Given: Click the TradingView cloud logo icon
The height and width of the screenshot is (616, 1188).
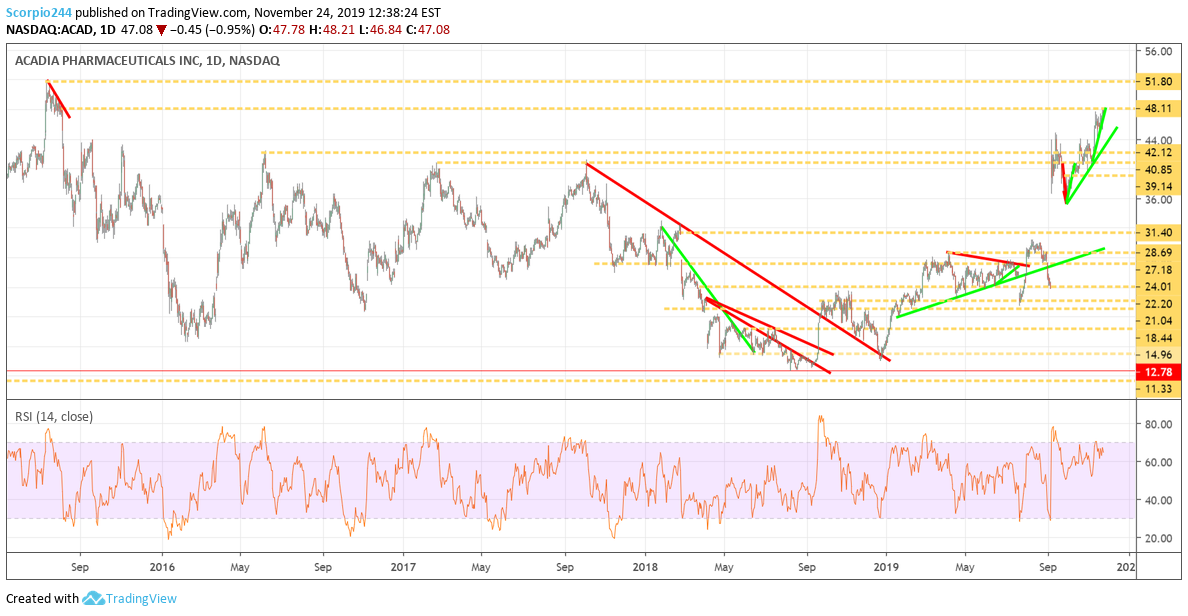Looking at the screenshot, I should click(92, 599).
